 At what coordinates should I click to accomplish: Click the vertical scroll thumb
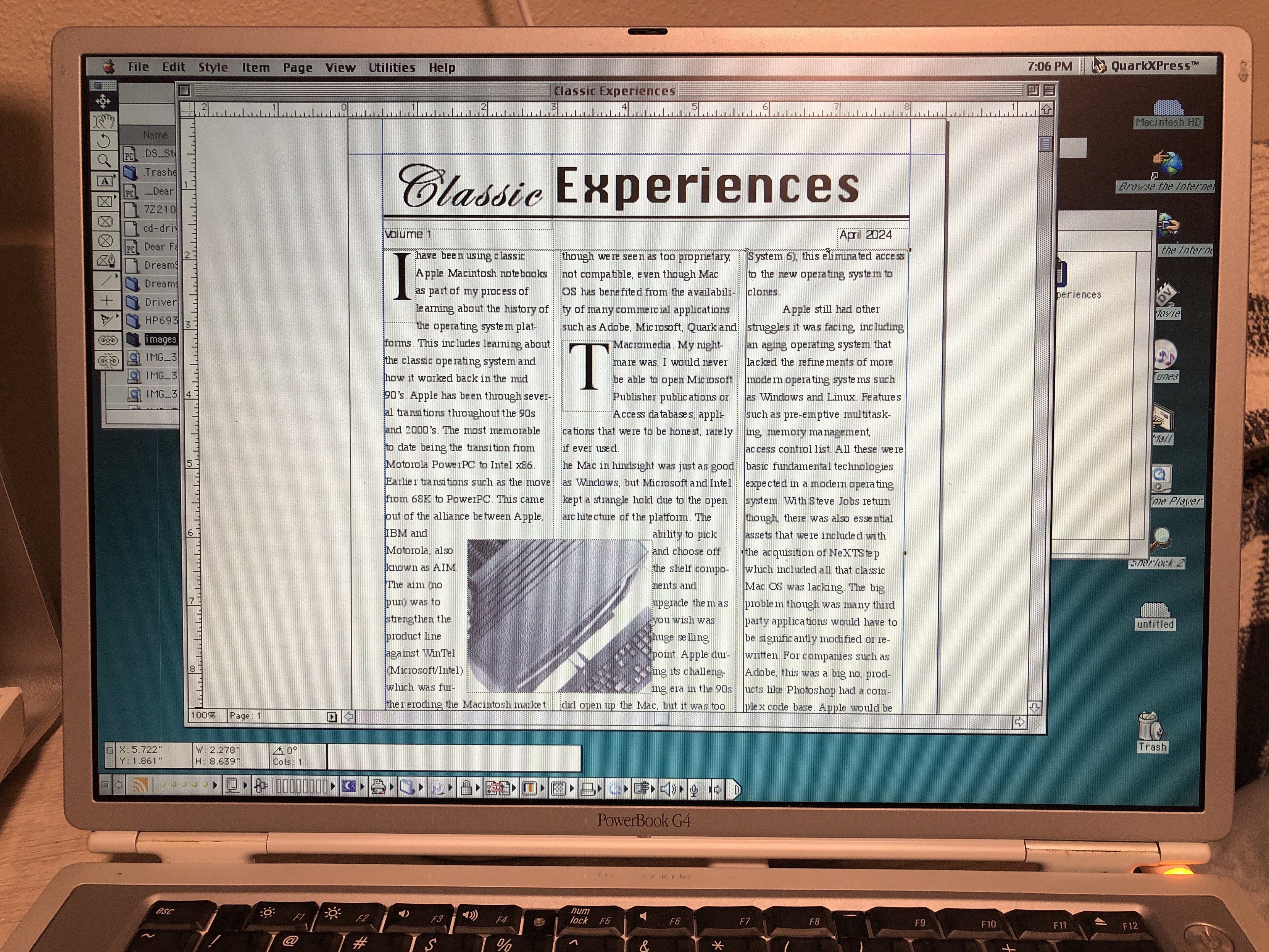click(x=1045, y=144)
